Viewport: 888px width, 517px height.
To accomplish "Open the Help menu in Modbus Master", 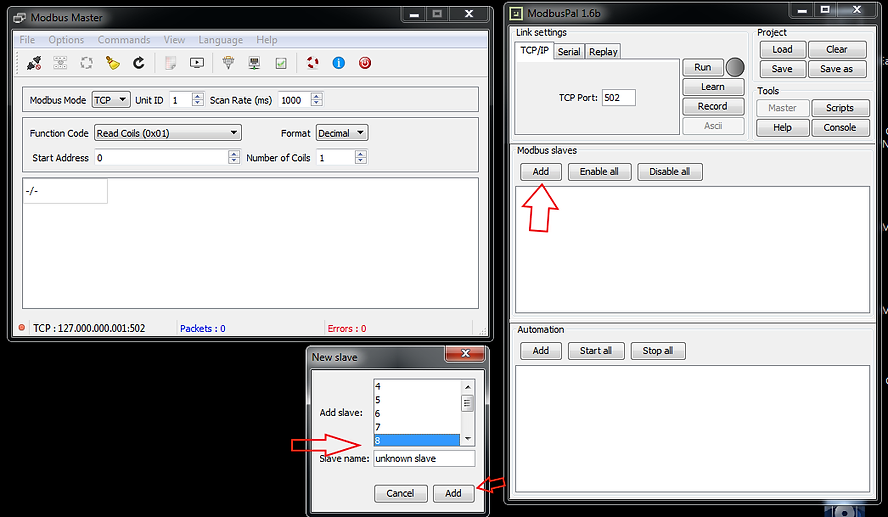I will (267, 40).
